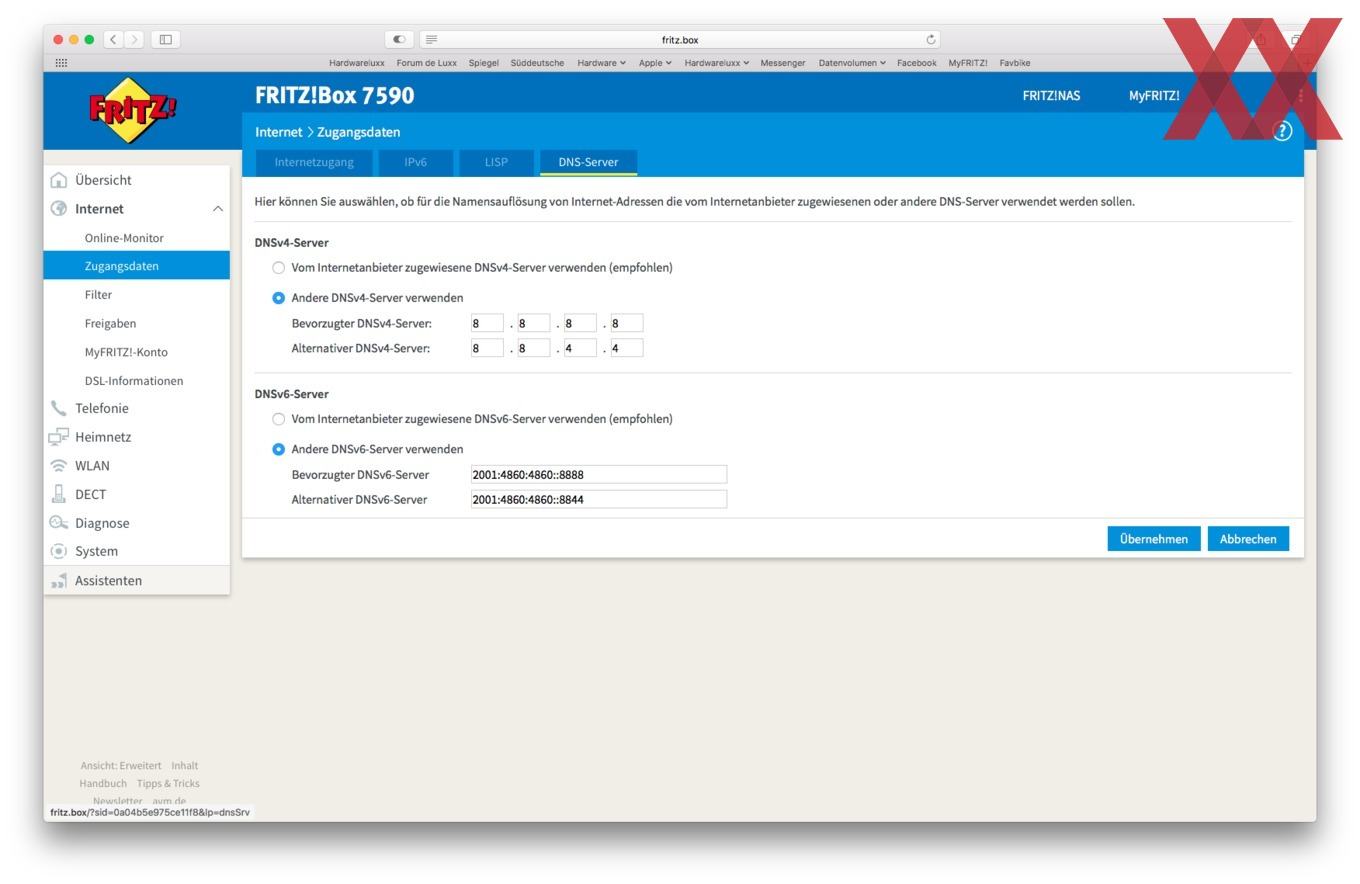Open the Süddeutsche bookmark
This screenshot has height=884, width=1360.
(x=537, y=63)
